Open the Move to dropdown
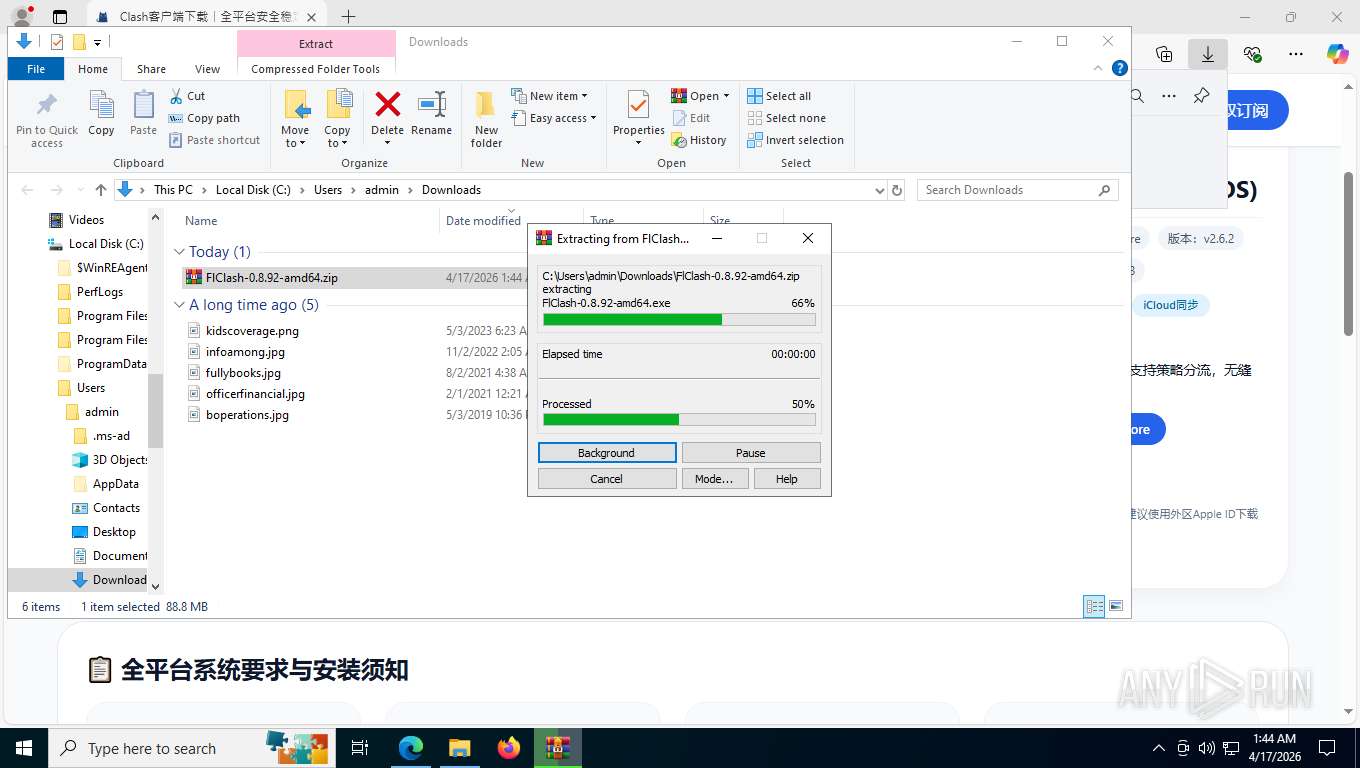This screenshot has height=768, width=1360. [x=295, y=143]
